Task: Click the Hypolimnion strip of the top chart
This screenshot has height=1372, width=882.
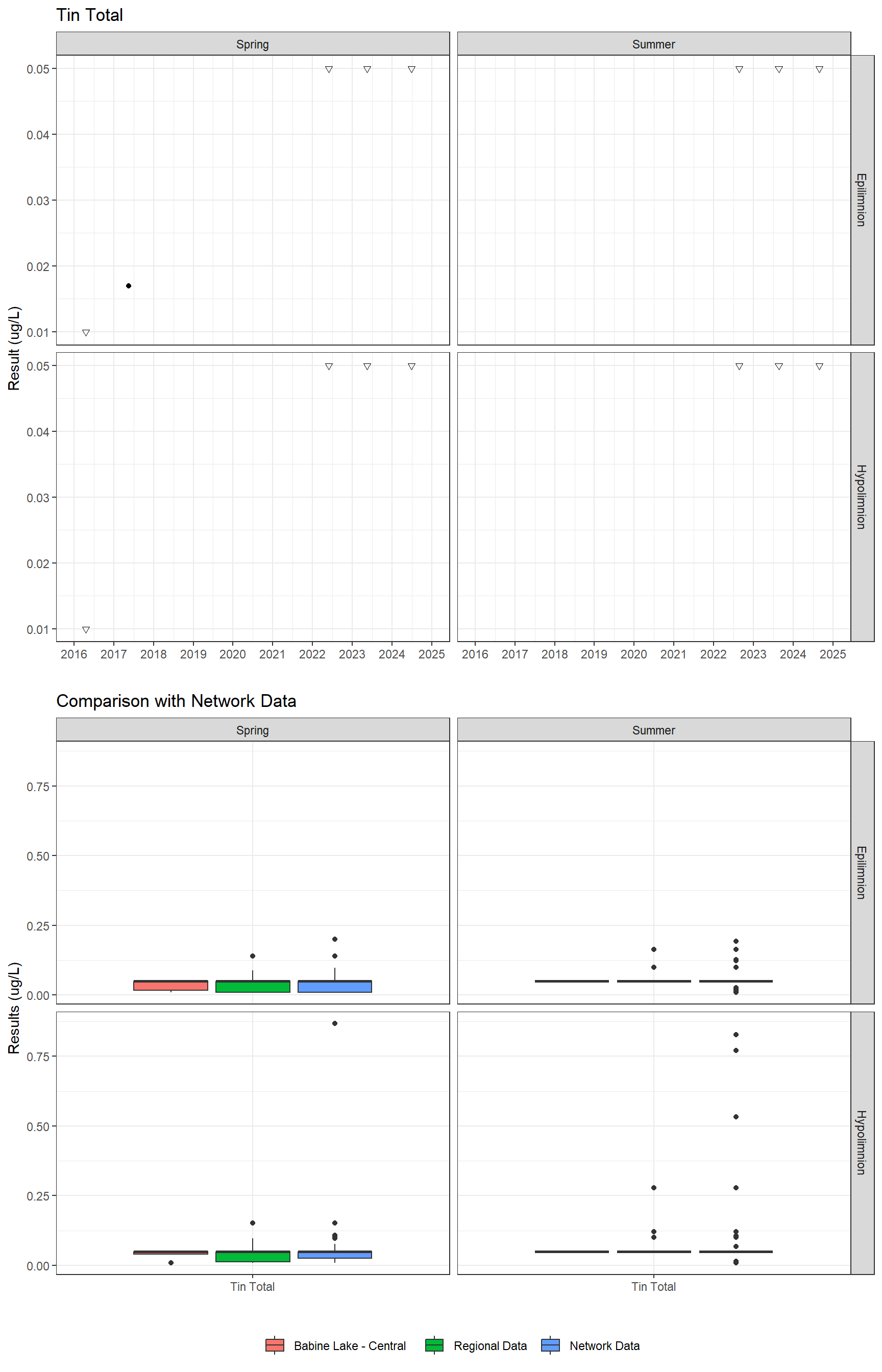Action: (863, 497)
